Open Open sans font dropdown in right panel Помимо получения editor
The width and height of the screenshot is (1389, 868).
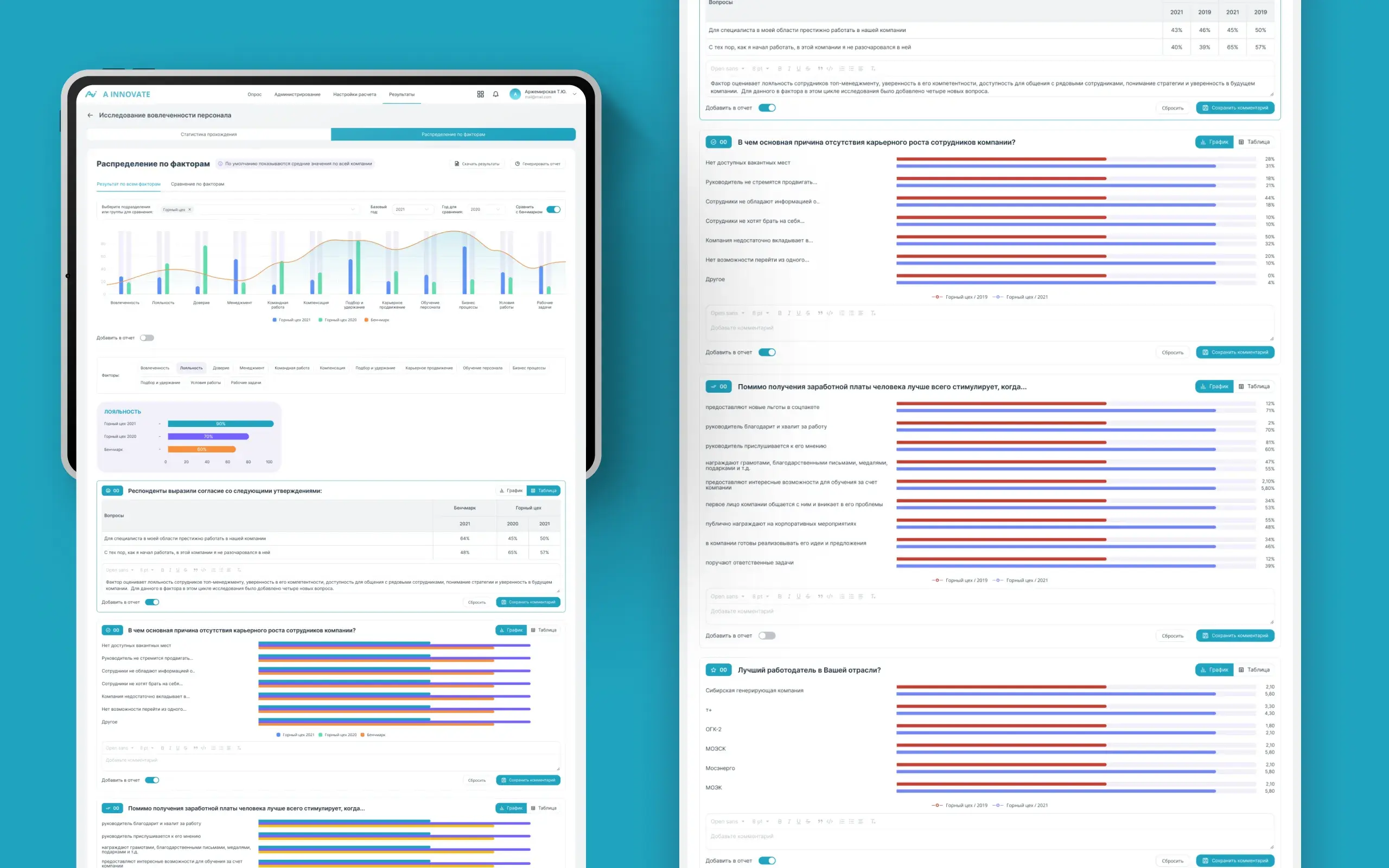(727, 596)
